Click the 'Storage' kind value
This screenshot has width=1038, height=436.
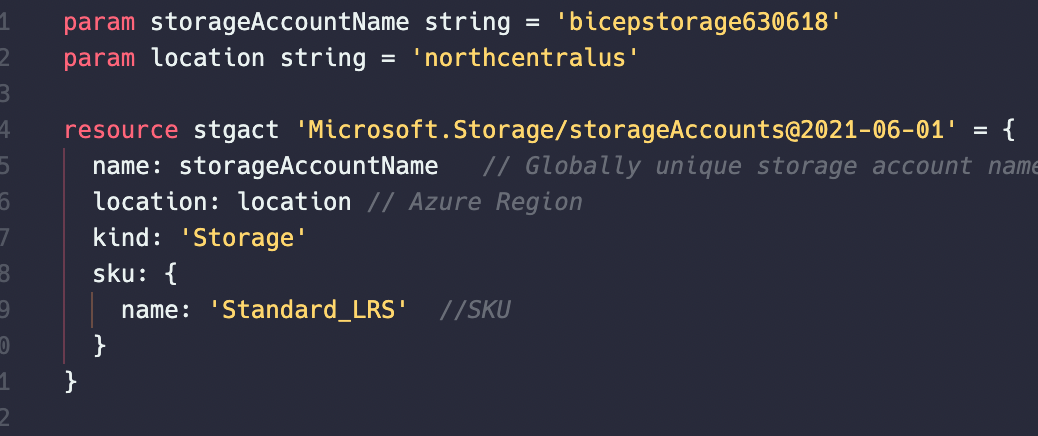[x=243, y=238]
